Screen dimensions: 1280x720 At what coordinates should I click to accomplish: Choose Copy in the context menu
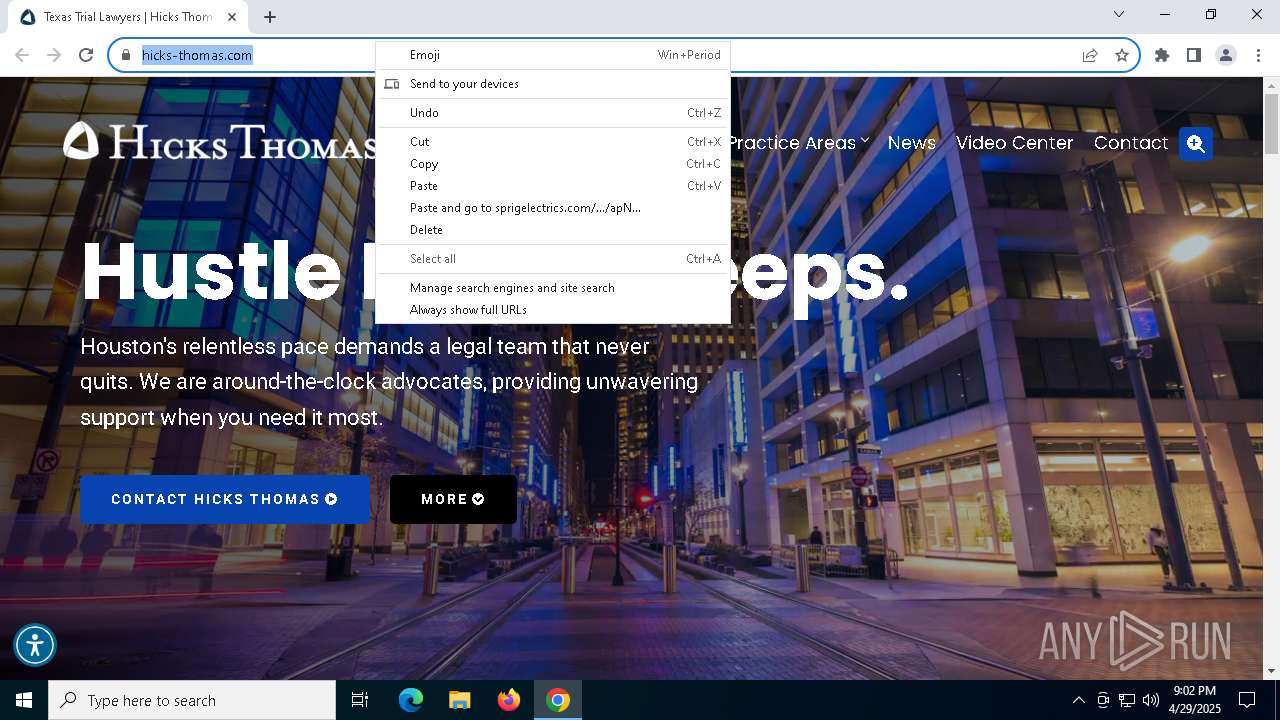[x=553, y=164]
